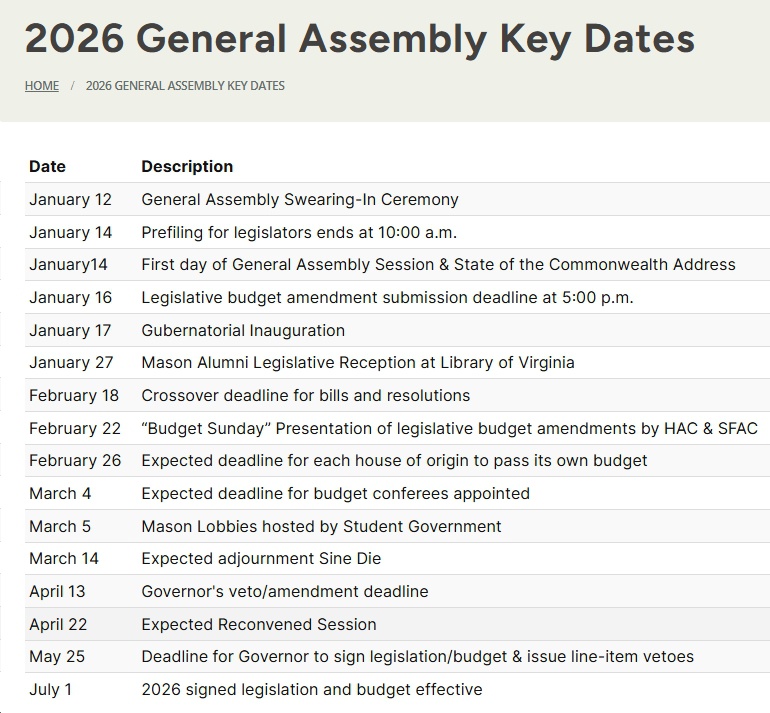
Task: Click the Prefiling for legislators ends entry
Action: click(299, 232)
